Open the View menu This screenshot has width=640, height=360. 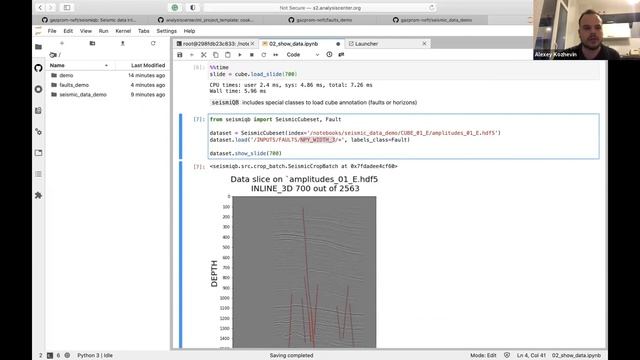tap(86, 31)
